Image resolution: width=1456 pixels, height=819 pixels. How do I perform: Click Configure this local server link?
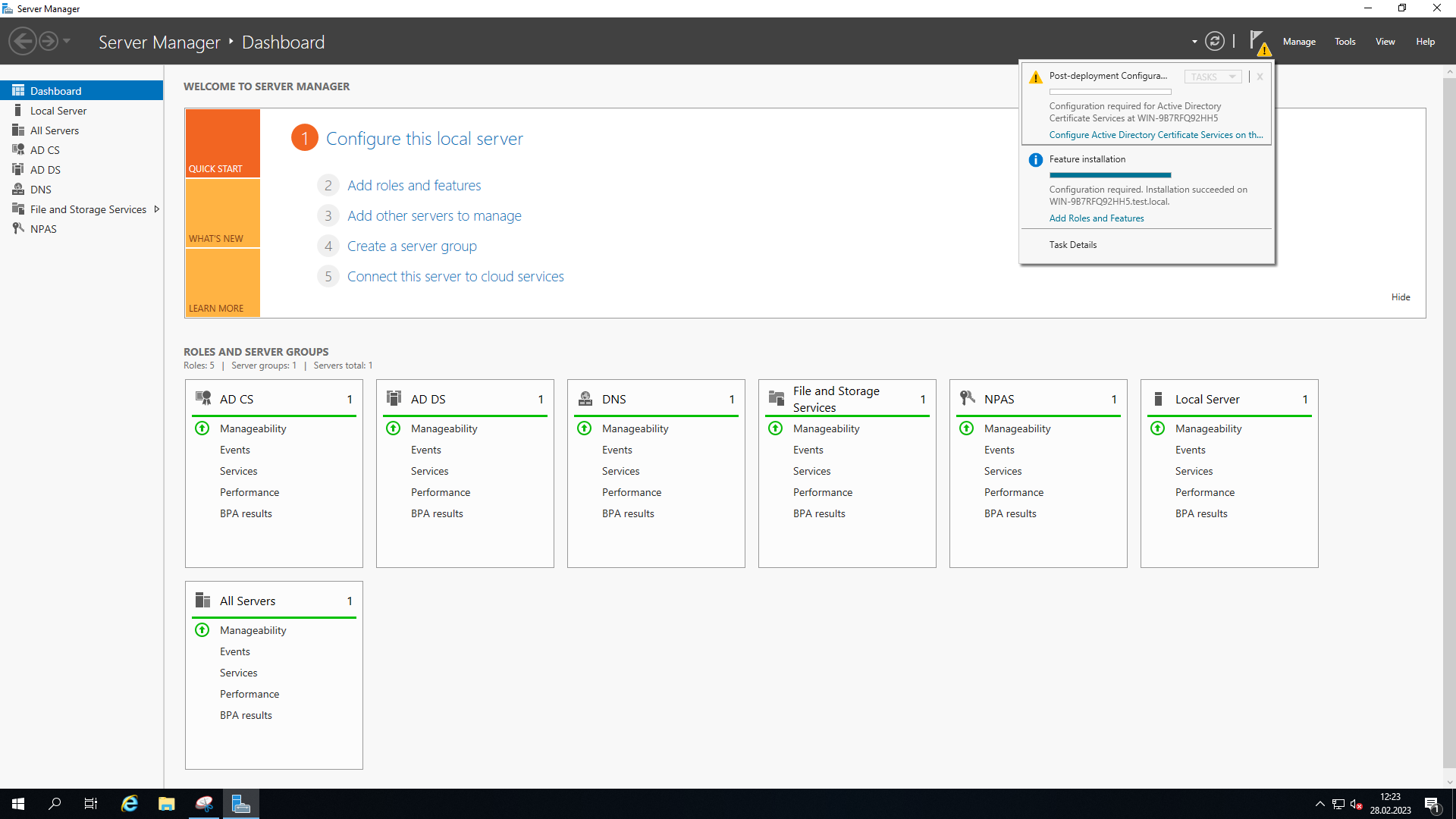[x=425, y=139]
